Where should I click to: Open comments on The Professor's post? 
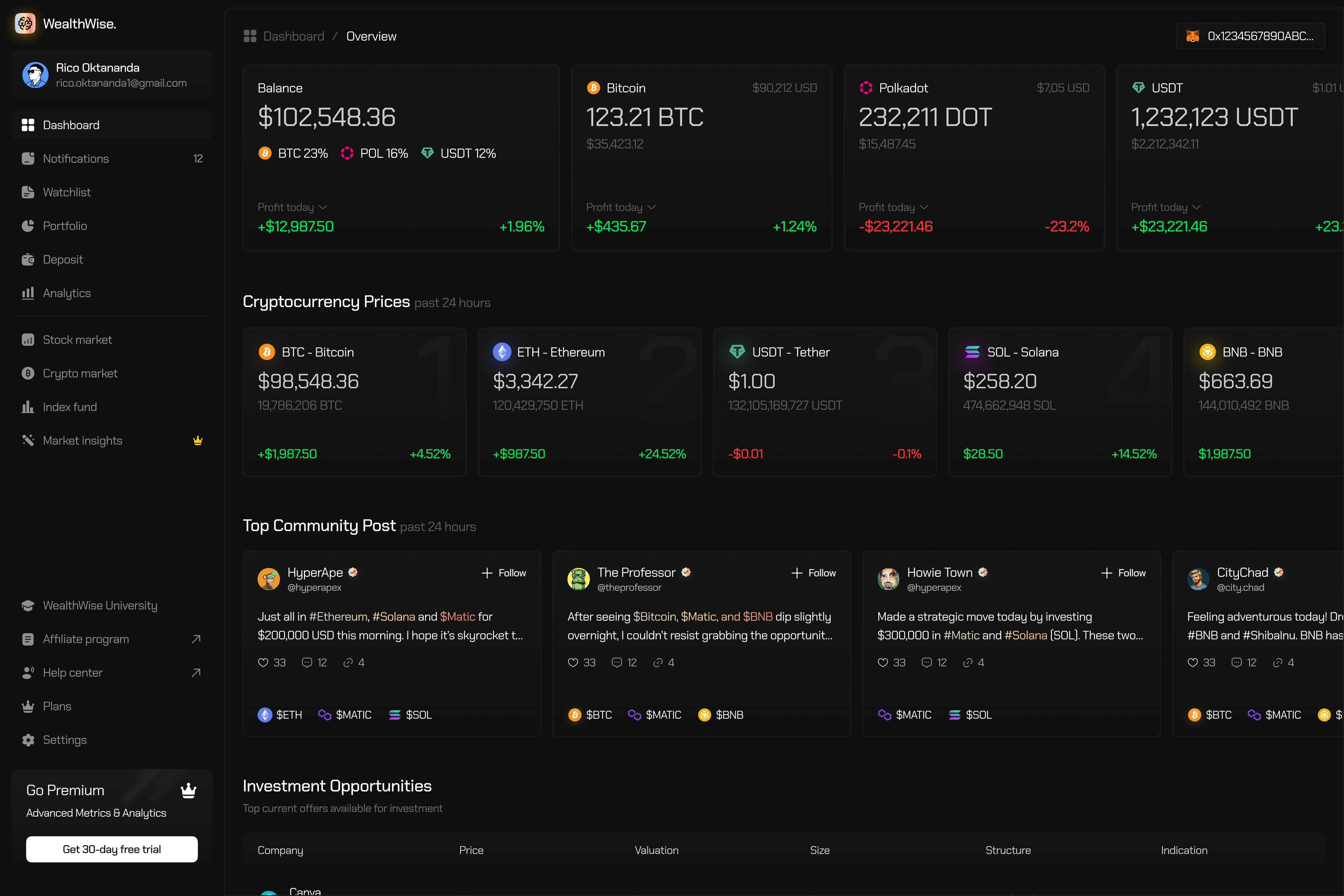pos(617,662)
